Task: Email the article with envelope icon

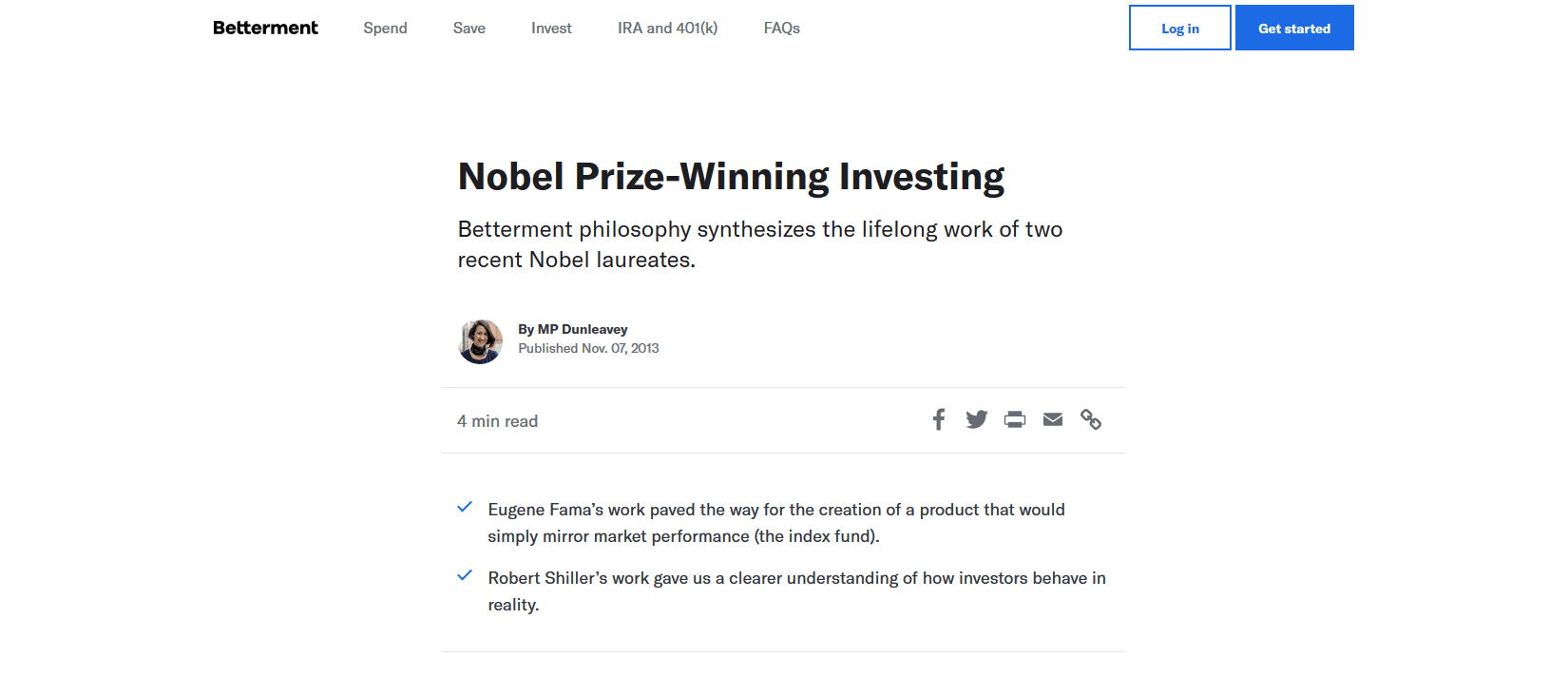Action: coord(1053,419)
